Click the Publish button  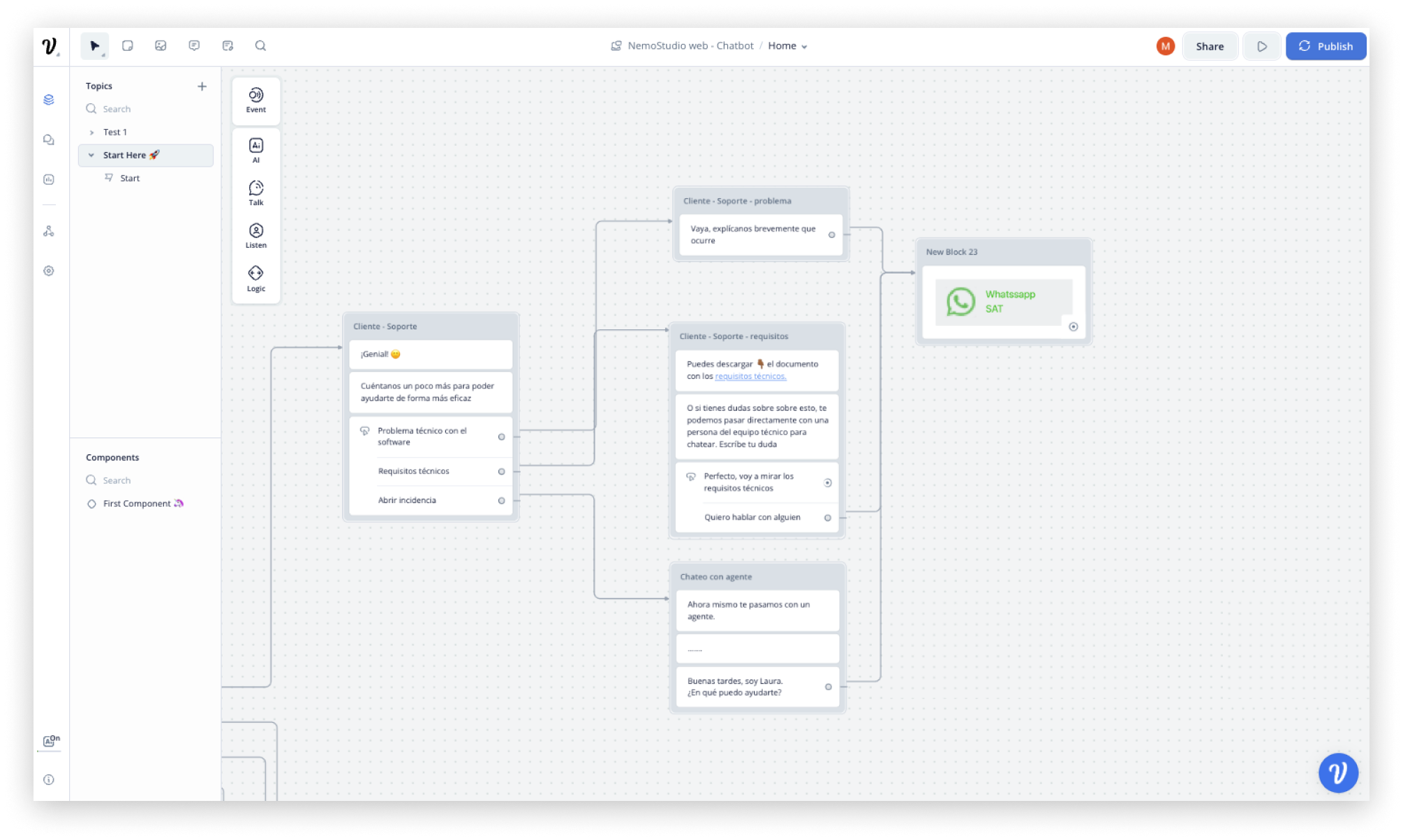point(1325,47)
